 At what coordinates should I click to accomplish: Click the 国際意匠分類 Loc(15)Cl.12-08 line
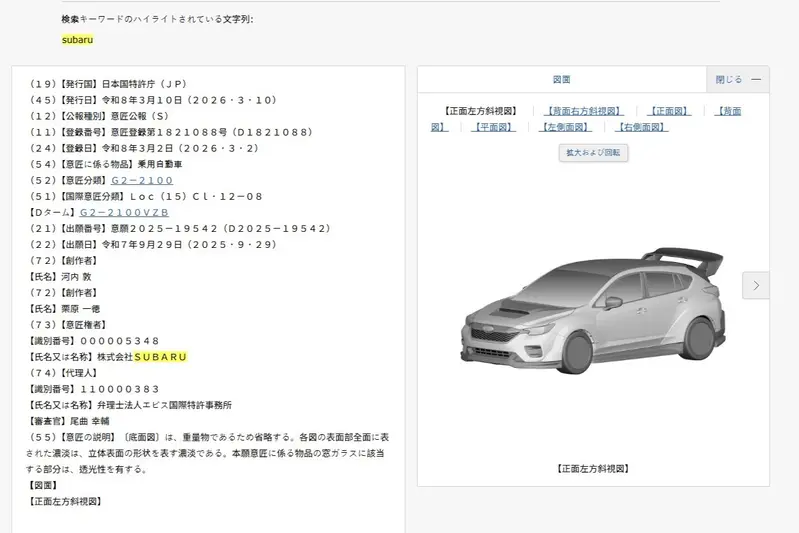click(x=147, y=197)
